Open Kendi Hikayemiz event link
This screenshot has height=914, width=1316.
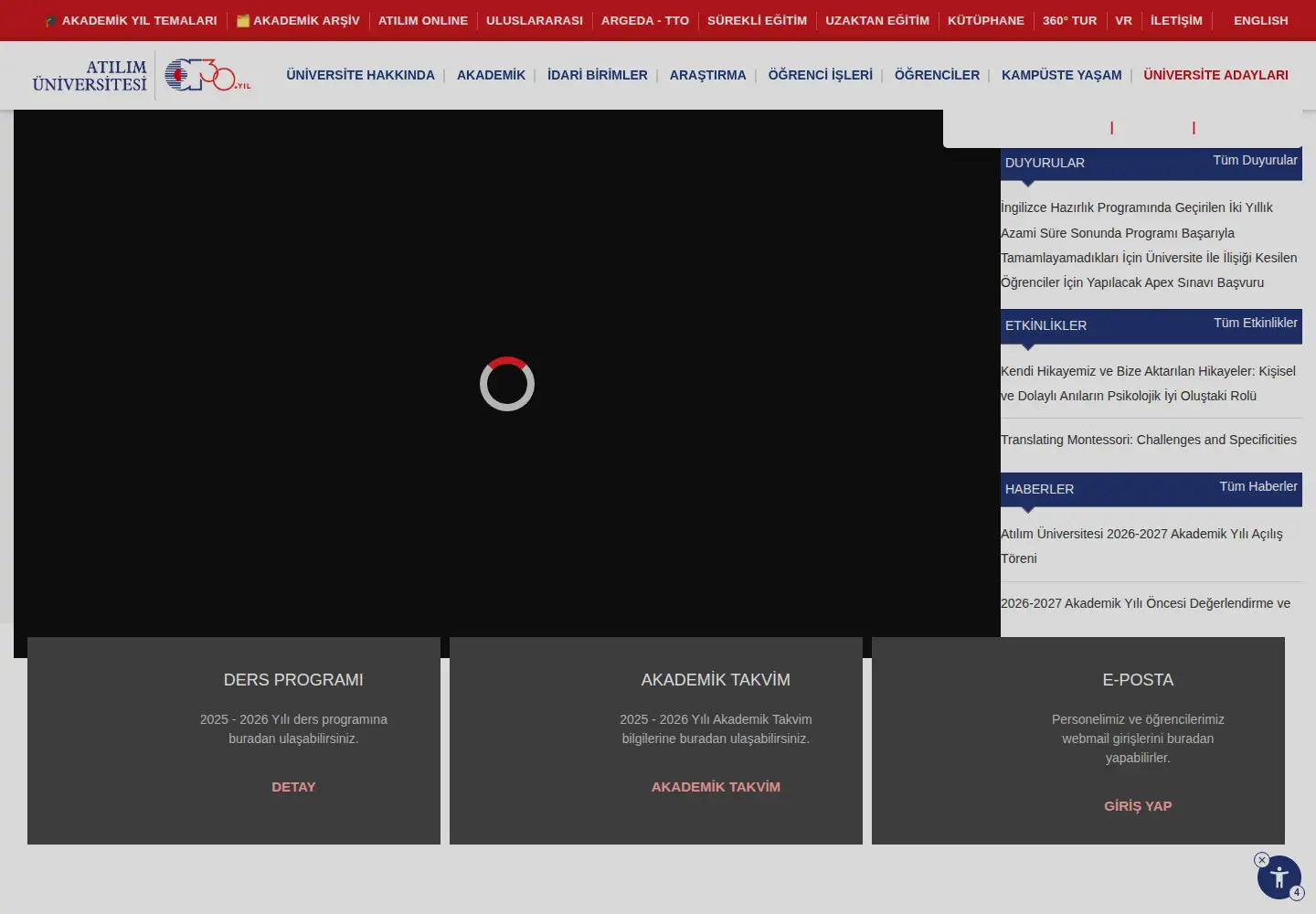(1148, 383)
